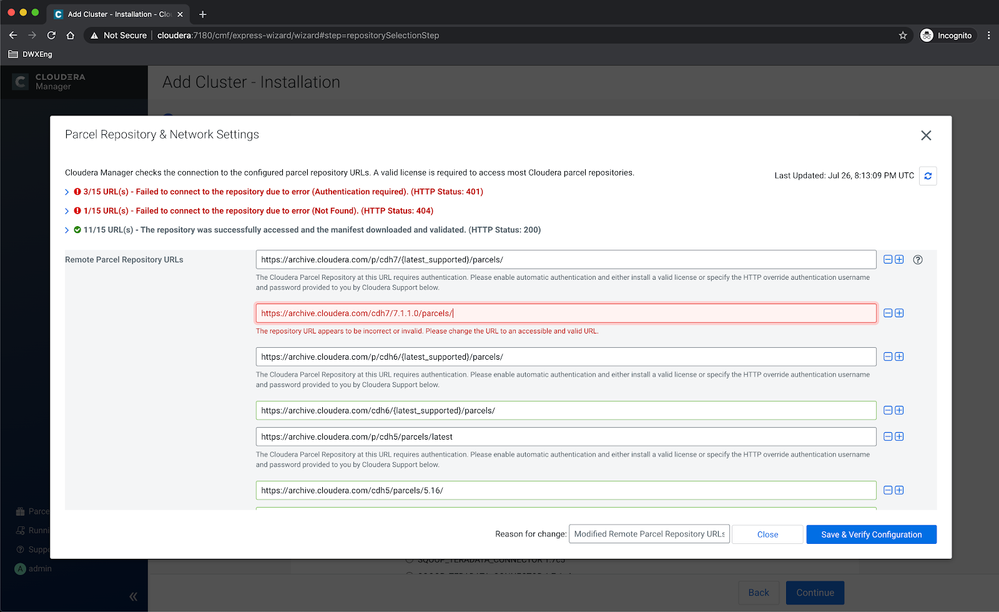This screenshot has height=612, width=999.
Task: Remove the cdh5/parcels/5.16 URL row
Action: tap(888, 490)
